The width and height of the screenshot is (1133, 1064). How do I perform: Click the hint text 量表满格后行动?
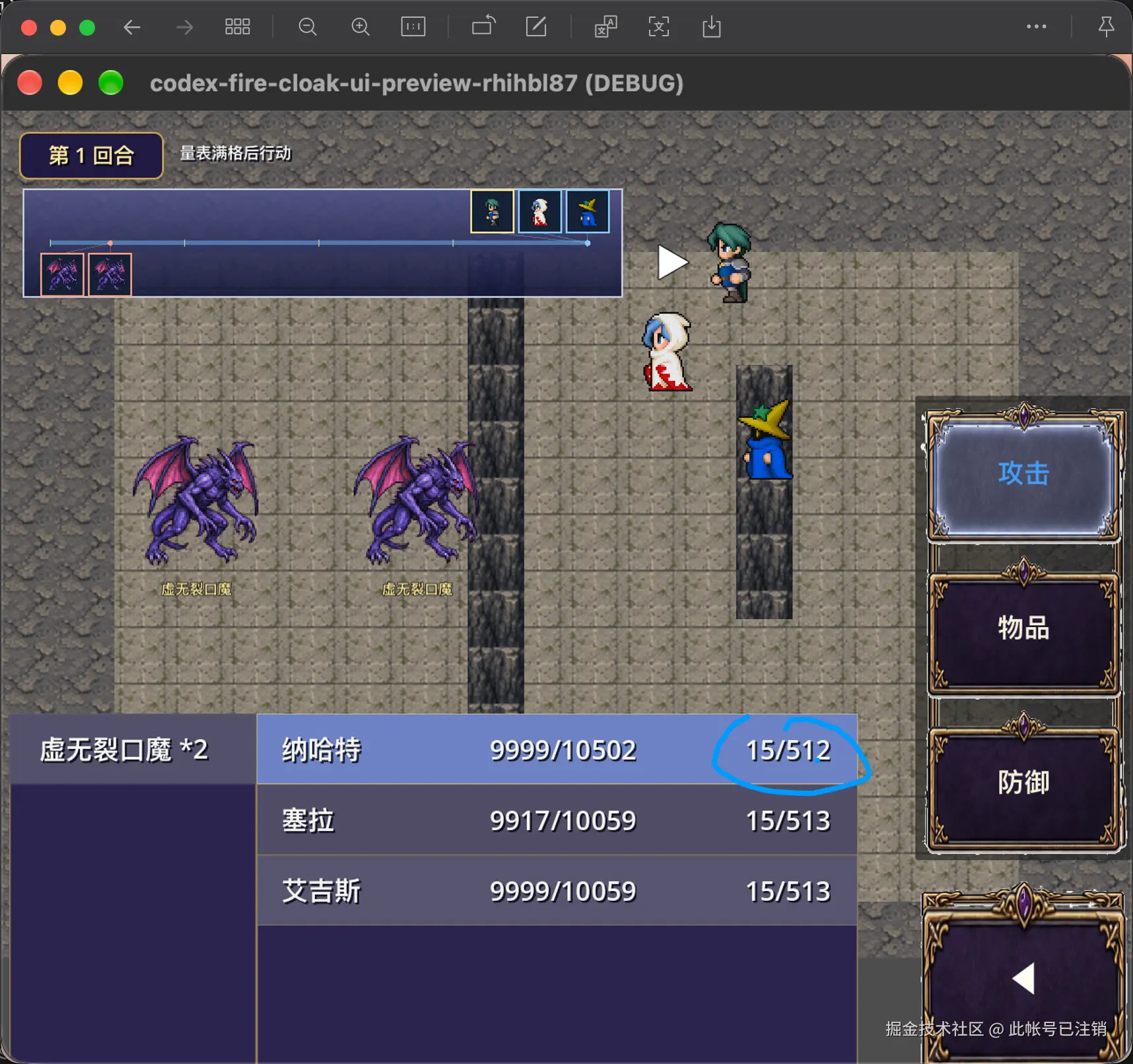tap(236, 154)
